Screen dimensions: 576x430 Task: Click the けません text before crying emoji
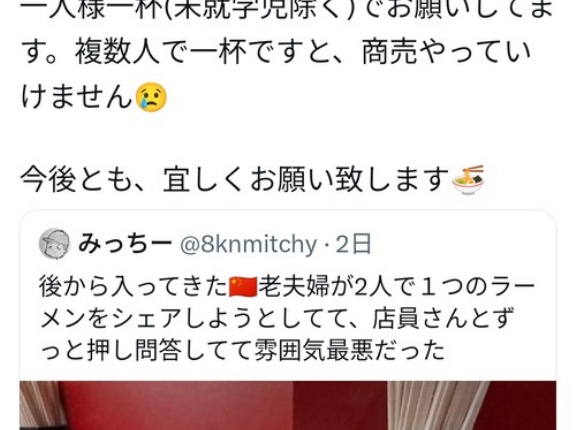point(77,97)
